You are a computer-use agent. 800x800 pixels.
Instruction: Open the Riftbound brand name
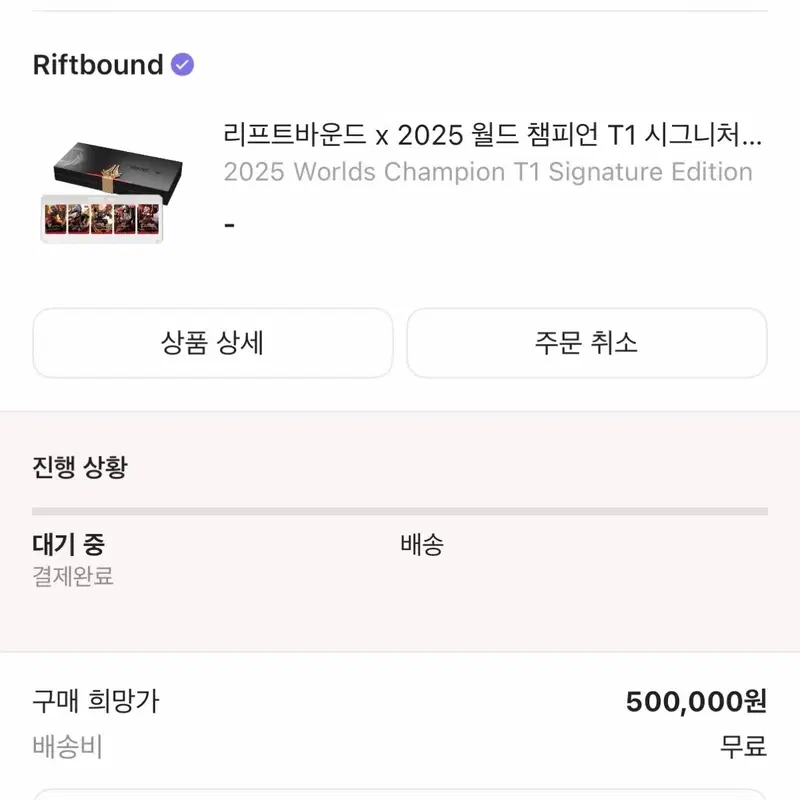98,65
